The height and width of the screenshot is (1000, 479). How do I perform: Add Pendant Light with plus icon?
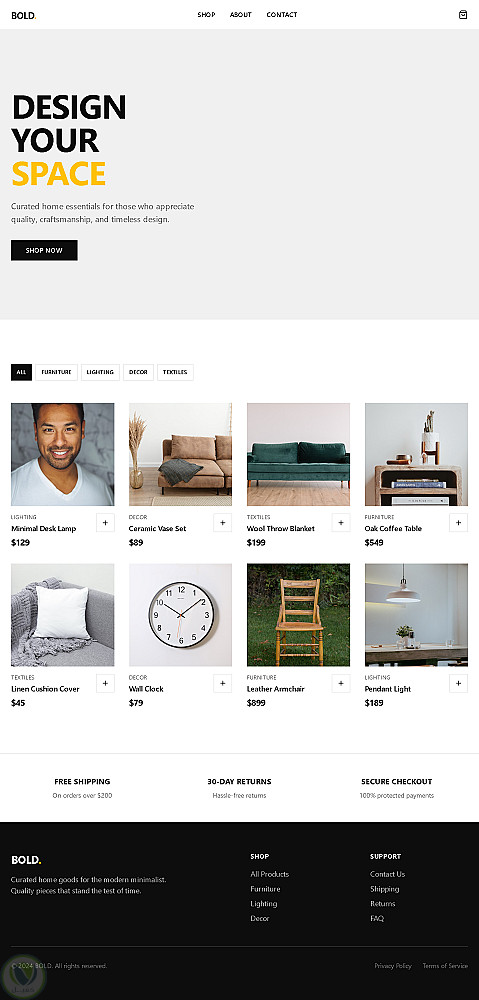459,684
